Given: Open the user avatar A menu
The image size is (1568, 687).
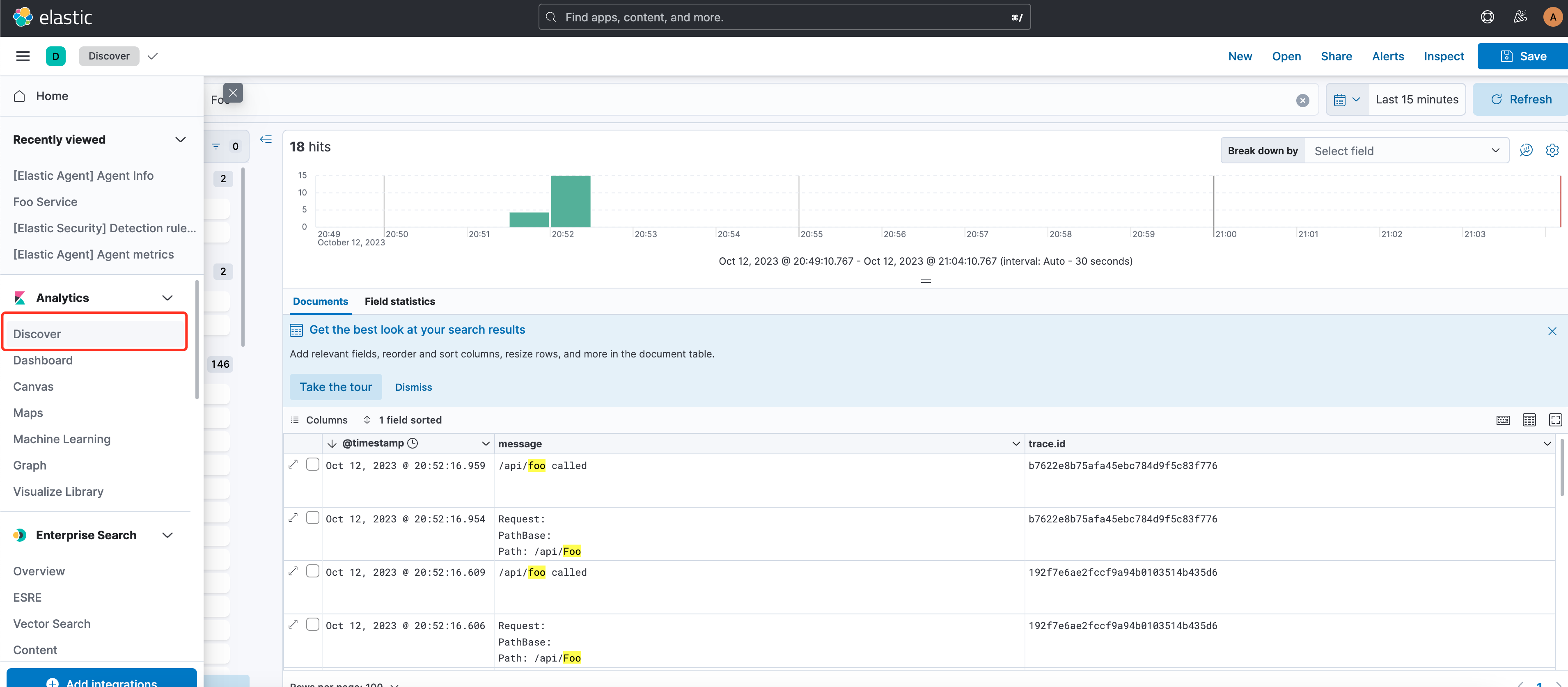Looking at the screenshot, I should point(1553,17).
